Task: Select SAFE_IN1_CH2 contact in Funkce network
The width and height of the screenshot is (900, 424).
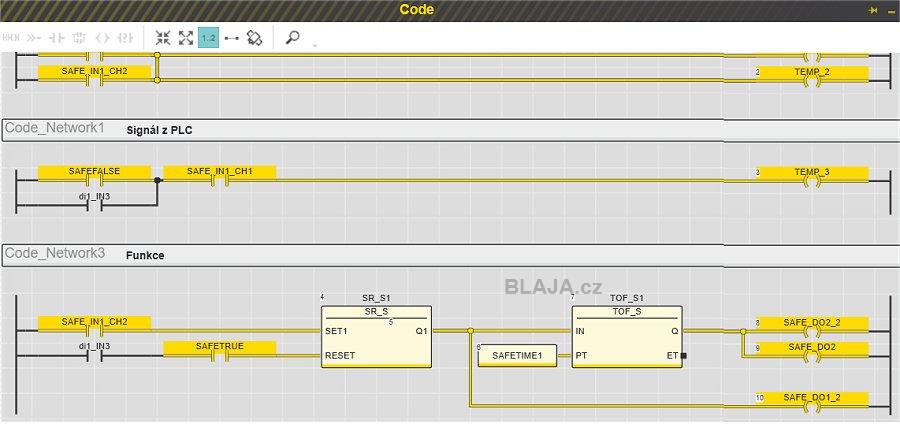Action: click(94, 326)
